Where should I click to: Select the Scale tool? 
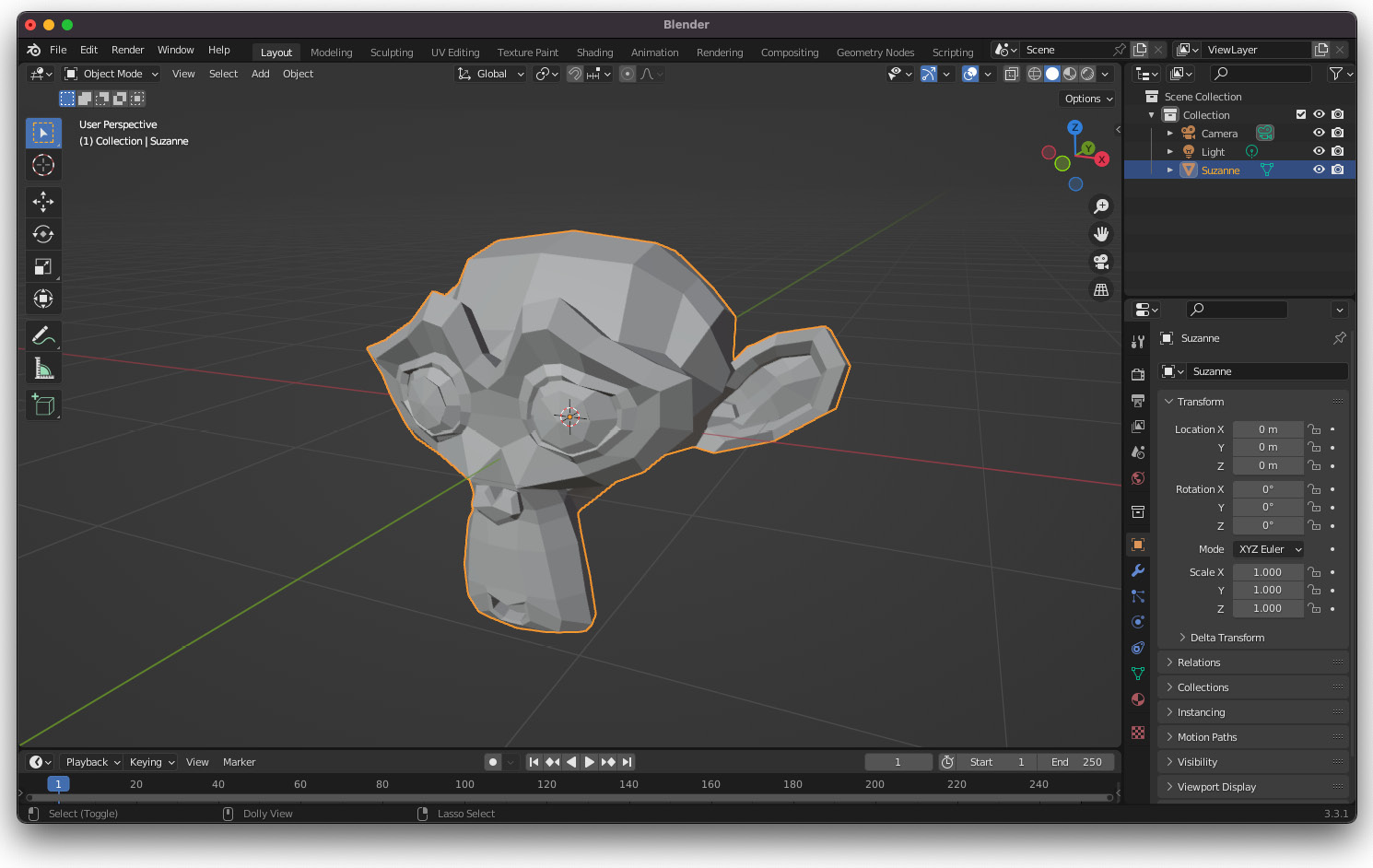point(43,266)
